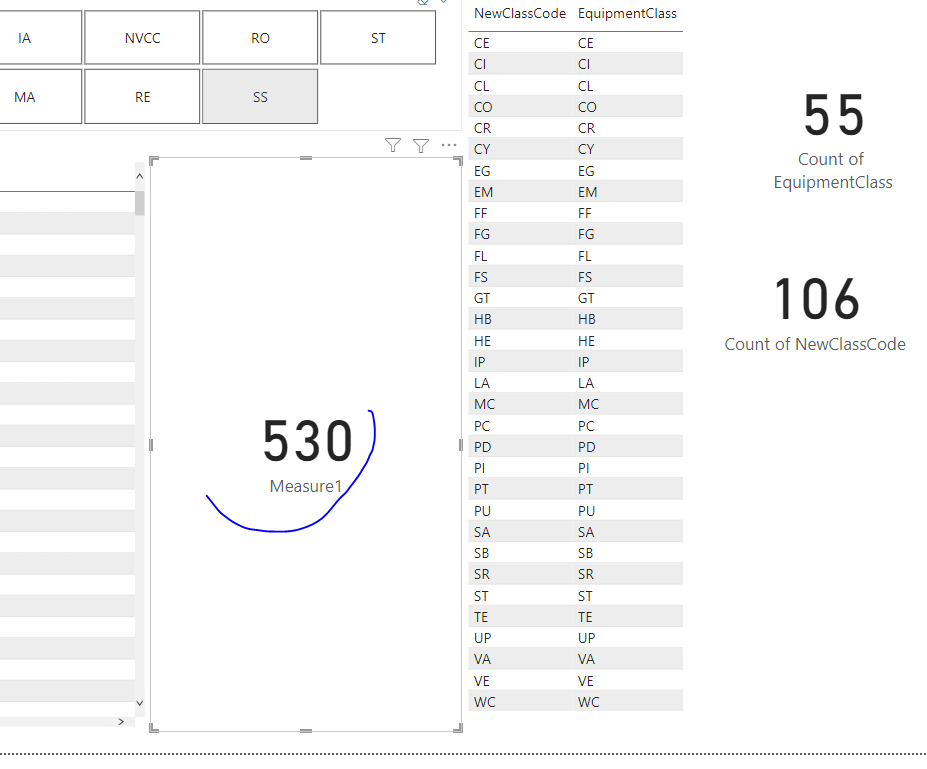Image resolution: width=927 pixels, height=769 pixels.
Task: Click the down arrow of the vertical scrollbar
Action: 140,703
